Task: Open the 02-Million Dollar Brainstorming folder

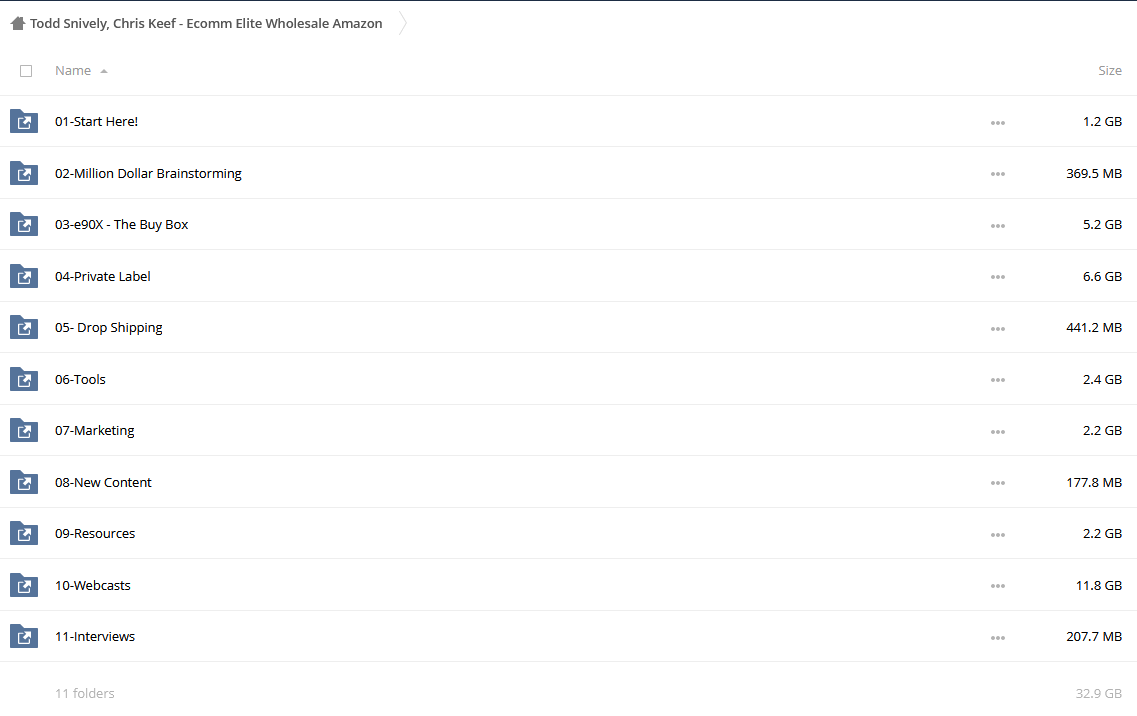Action: point(148,173)
